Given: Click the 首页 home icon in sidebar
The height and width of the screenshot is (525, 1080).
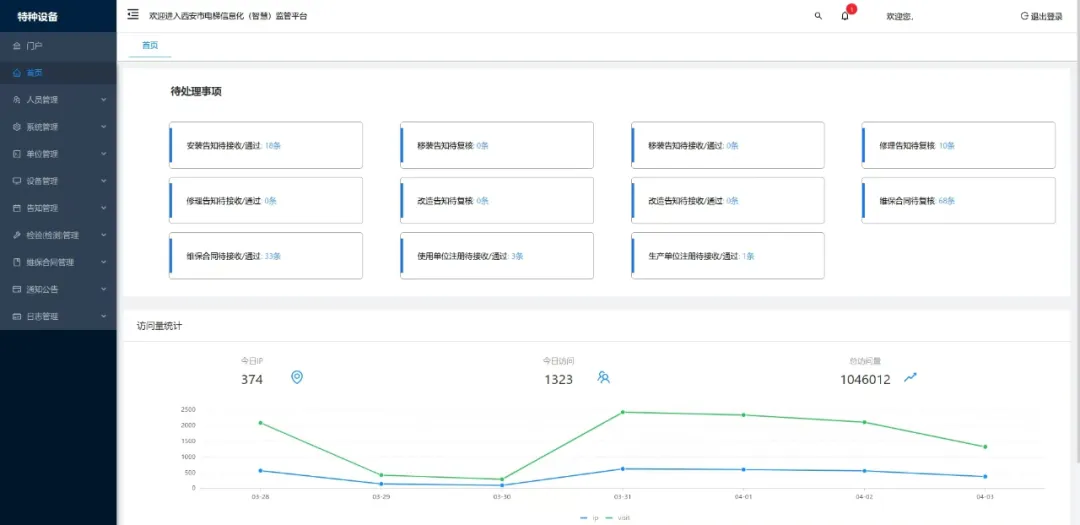Looking at the screenshot, I should pyautogui.click(x=17, y=73).
